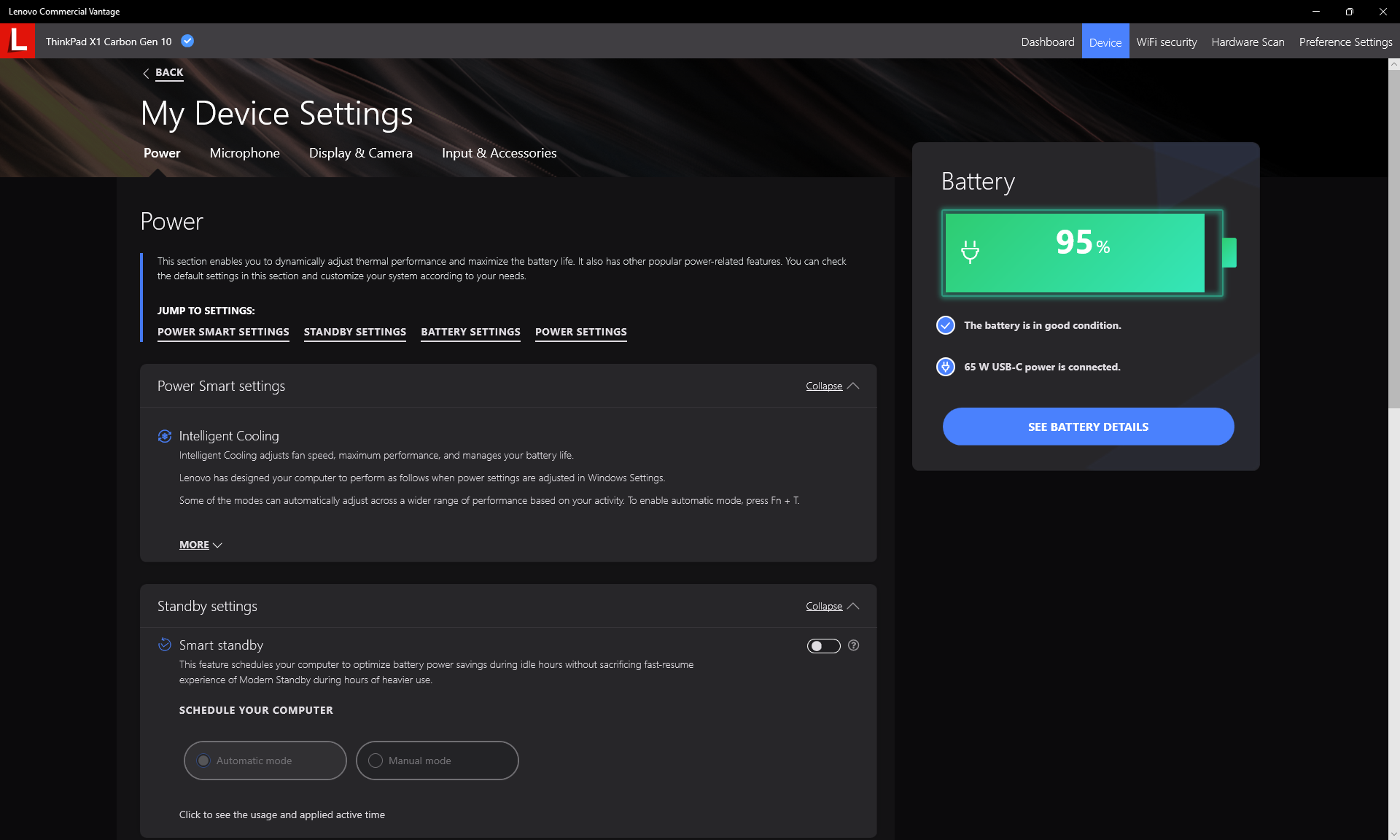Switch to the Microphone tab
The height and width of the screenshot is (840, 1400).
click(244, 153)
